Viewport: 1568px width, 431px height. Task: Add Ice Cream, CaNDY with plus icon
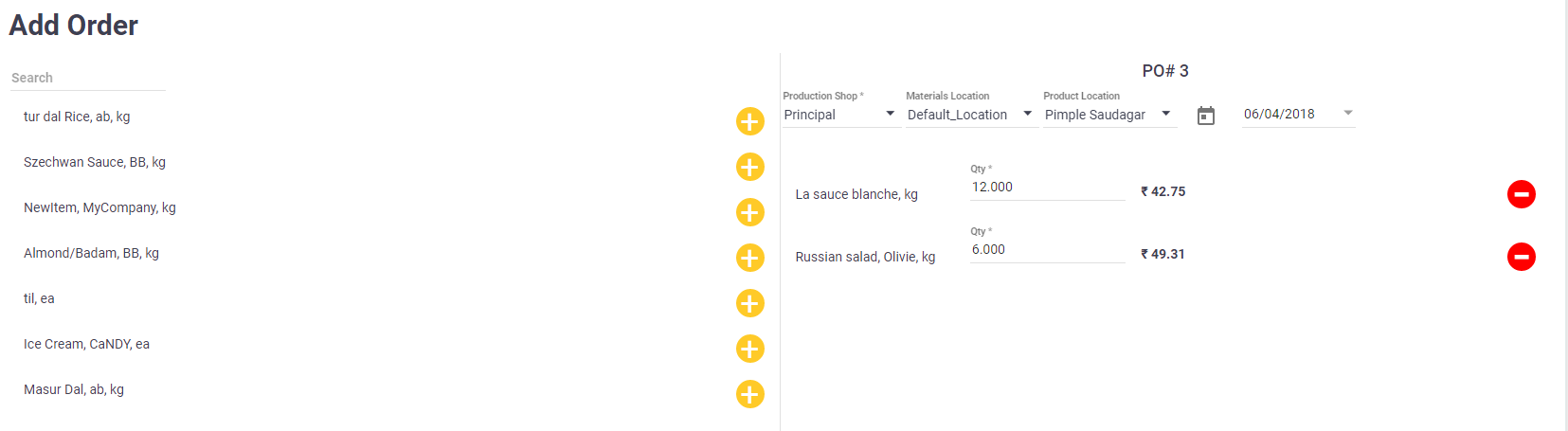pos(750,349)
